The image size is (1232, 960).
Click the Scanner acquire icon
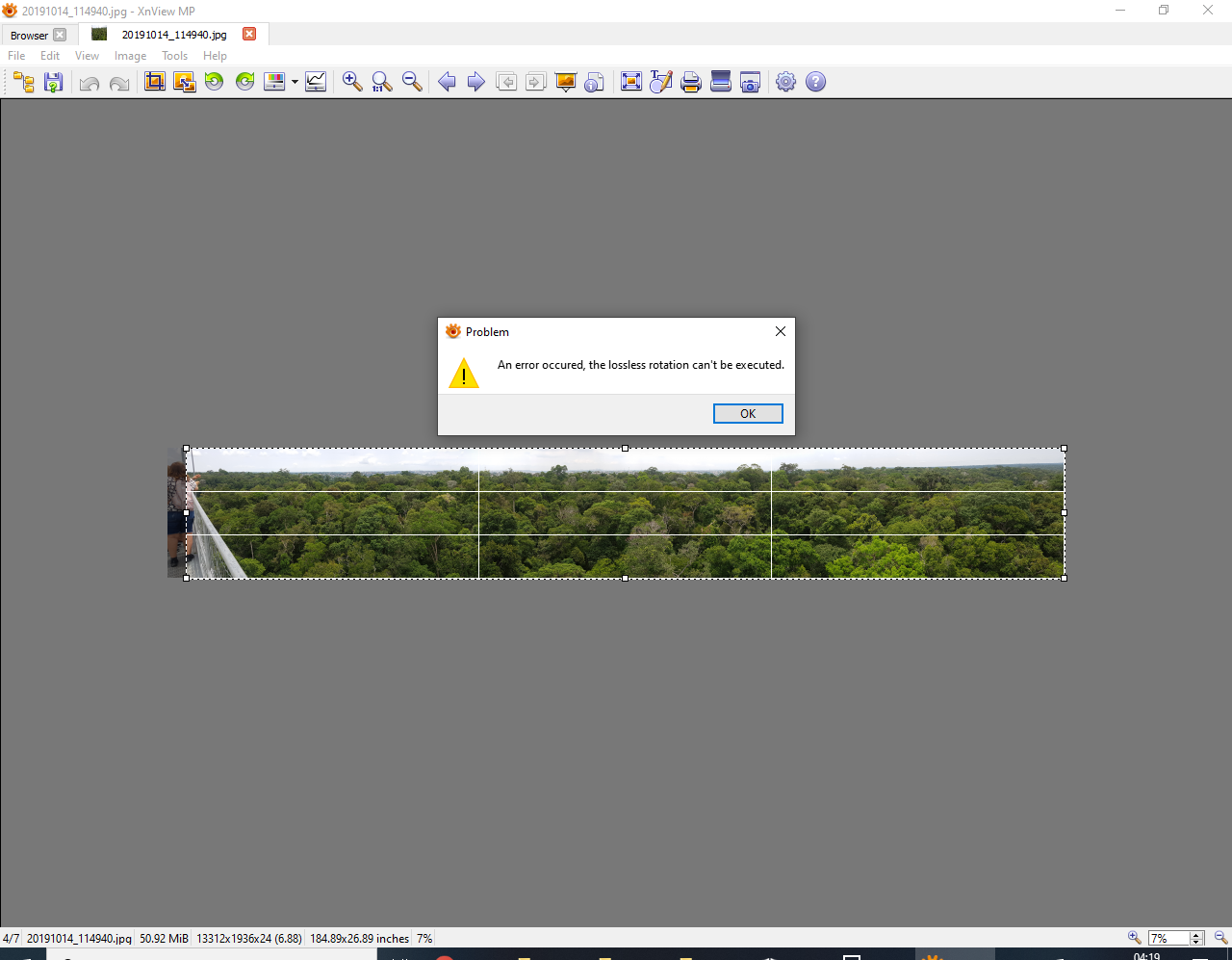coord(721,82)
